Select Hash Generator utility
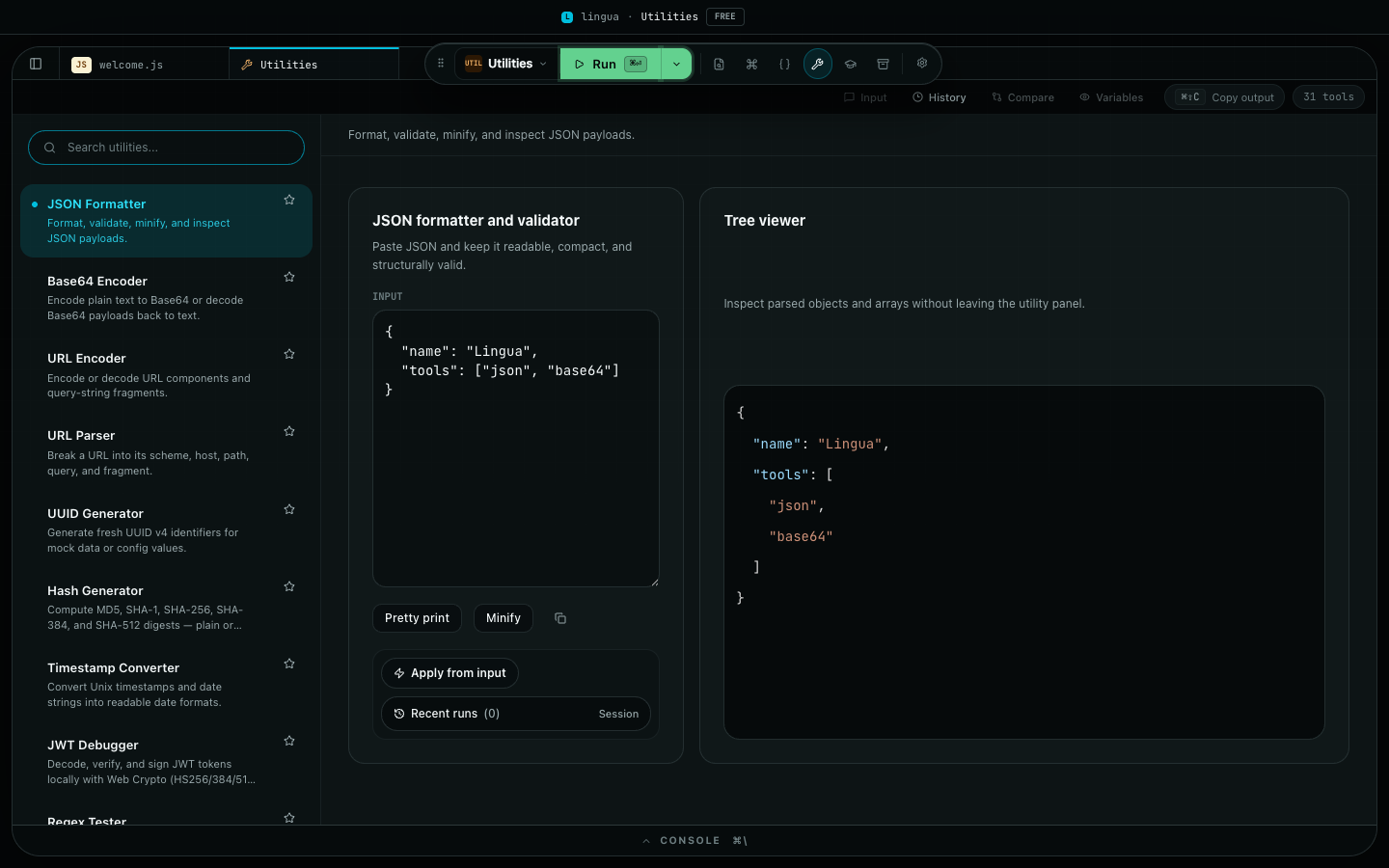Viewport: 1389px width, 868px height. 166,607
